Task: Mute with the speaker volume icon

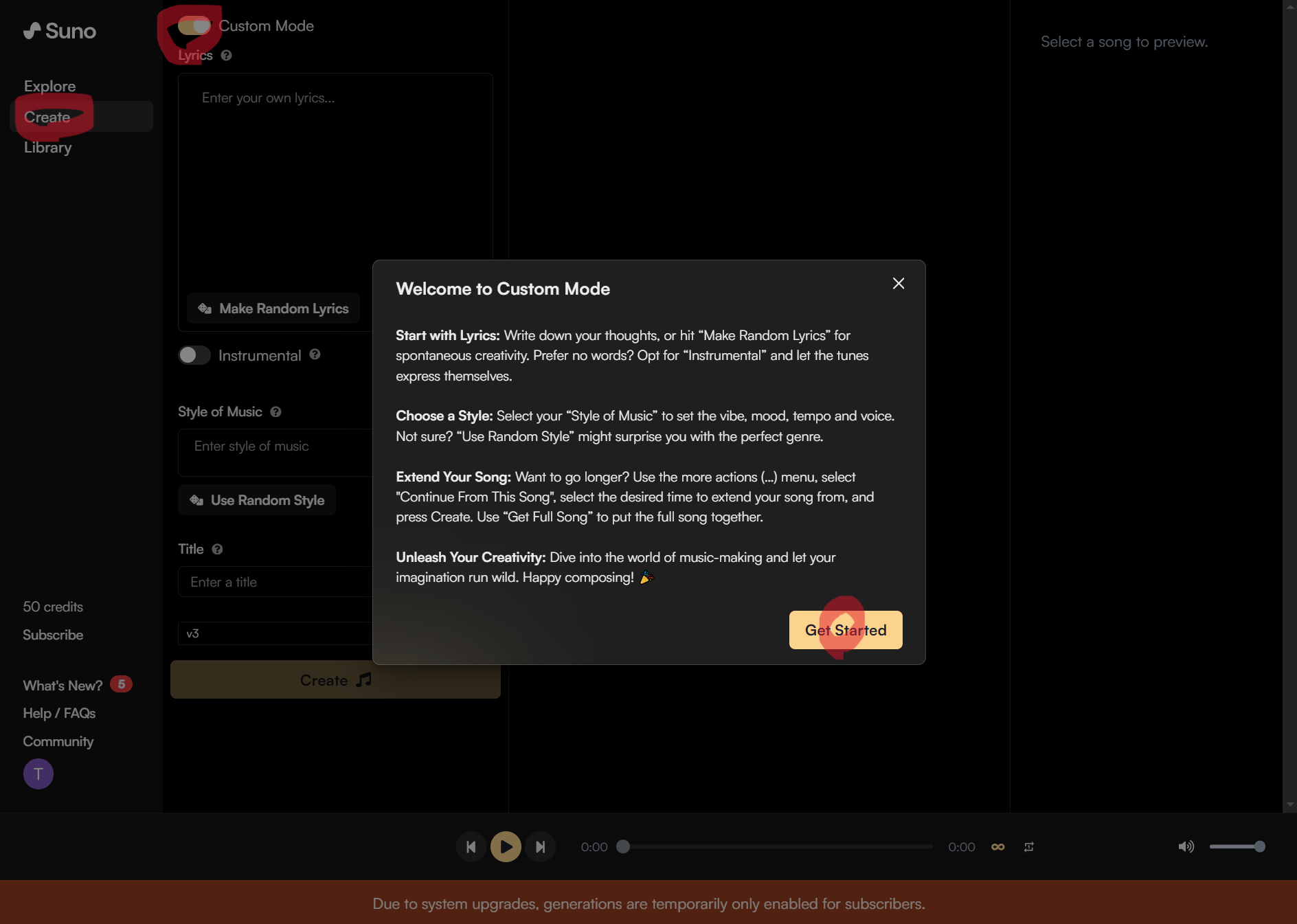Action: click(x=1186, y=846)
